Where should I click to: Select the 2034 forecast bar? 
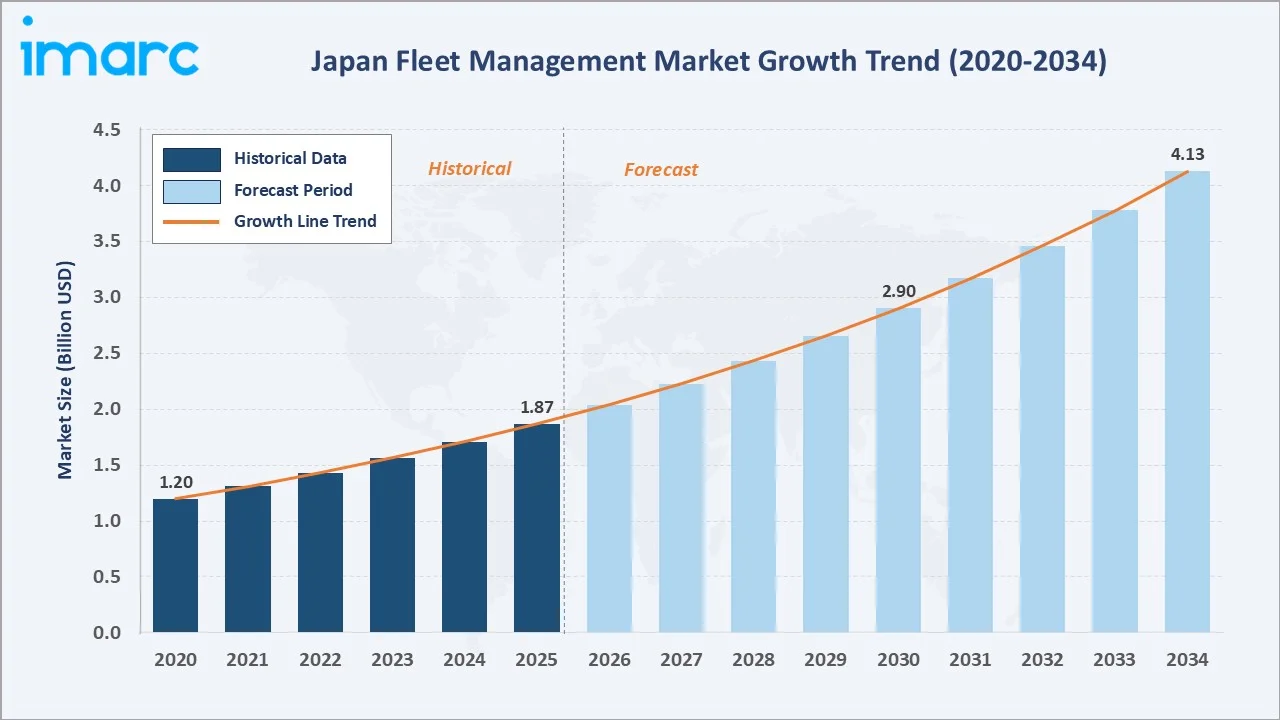1187,402
